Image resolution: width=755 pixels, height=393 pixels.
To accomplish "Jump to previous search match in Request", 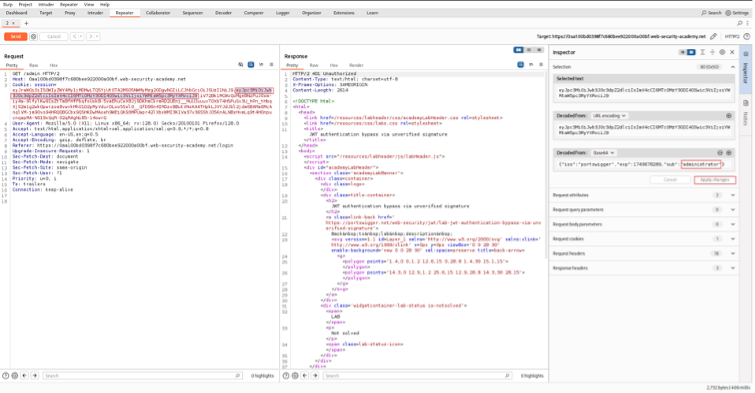I will 25,376.
